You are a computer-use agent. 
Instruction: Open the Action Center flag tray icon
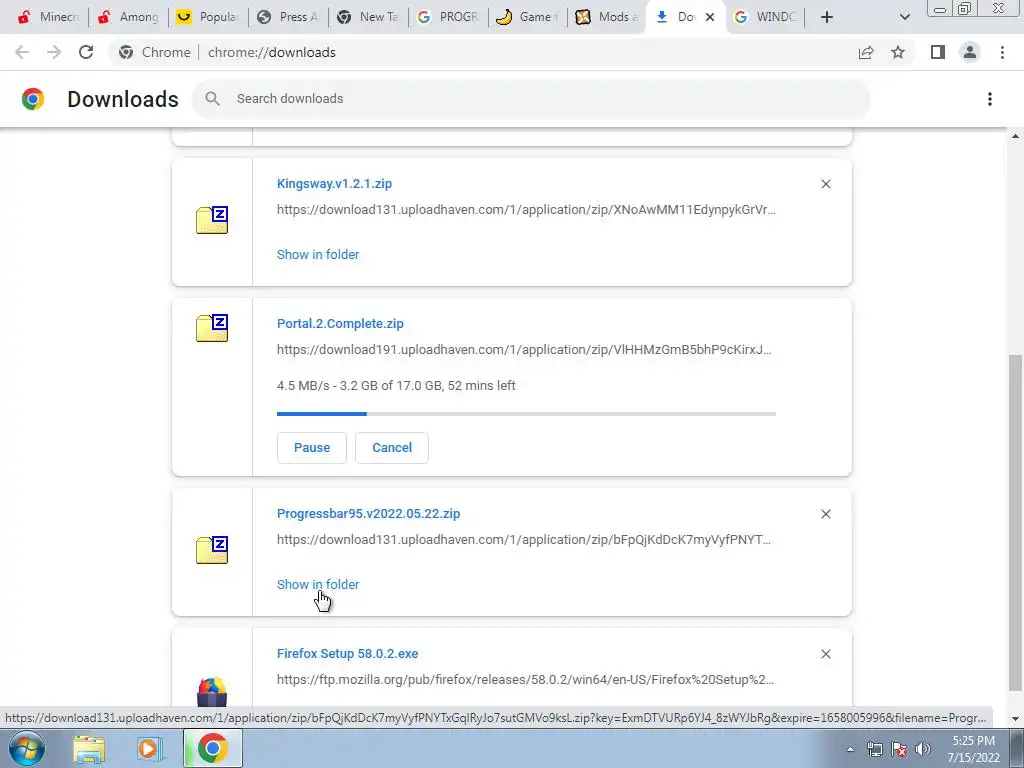[x=899, y=749]
